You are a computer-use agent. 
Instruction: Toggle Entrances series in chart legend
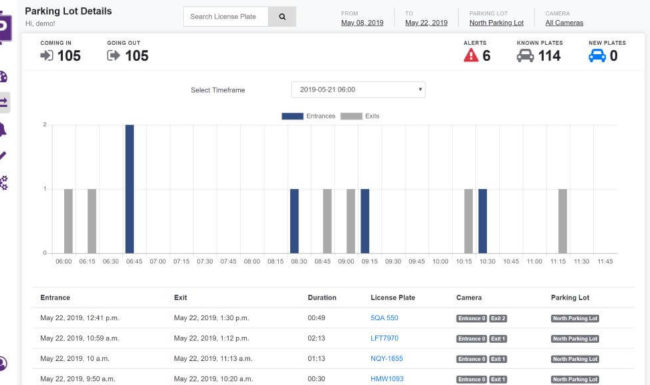tap(308, 116)
